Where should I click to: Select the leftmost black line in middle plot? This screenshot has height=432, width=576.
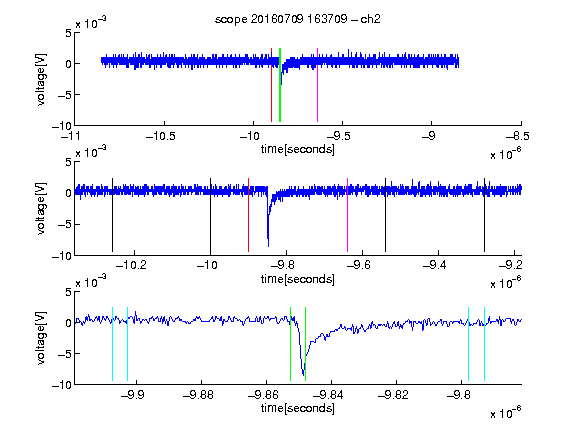[x=112, y=215]
